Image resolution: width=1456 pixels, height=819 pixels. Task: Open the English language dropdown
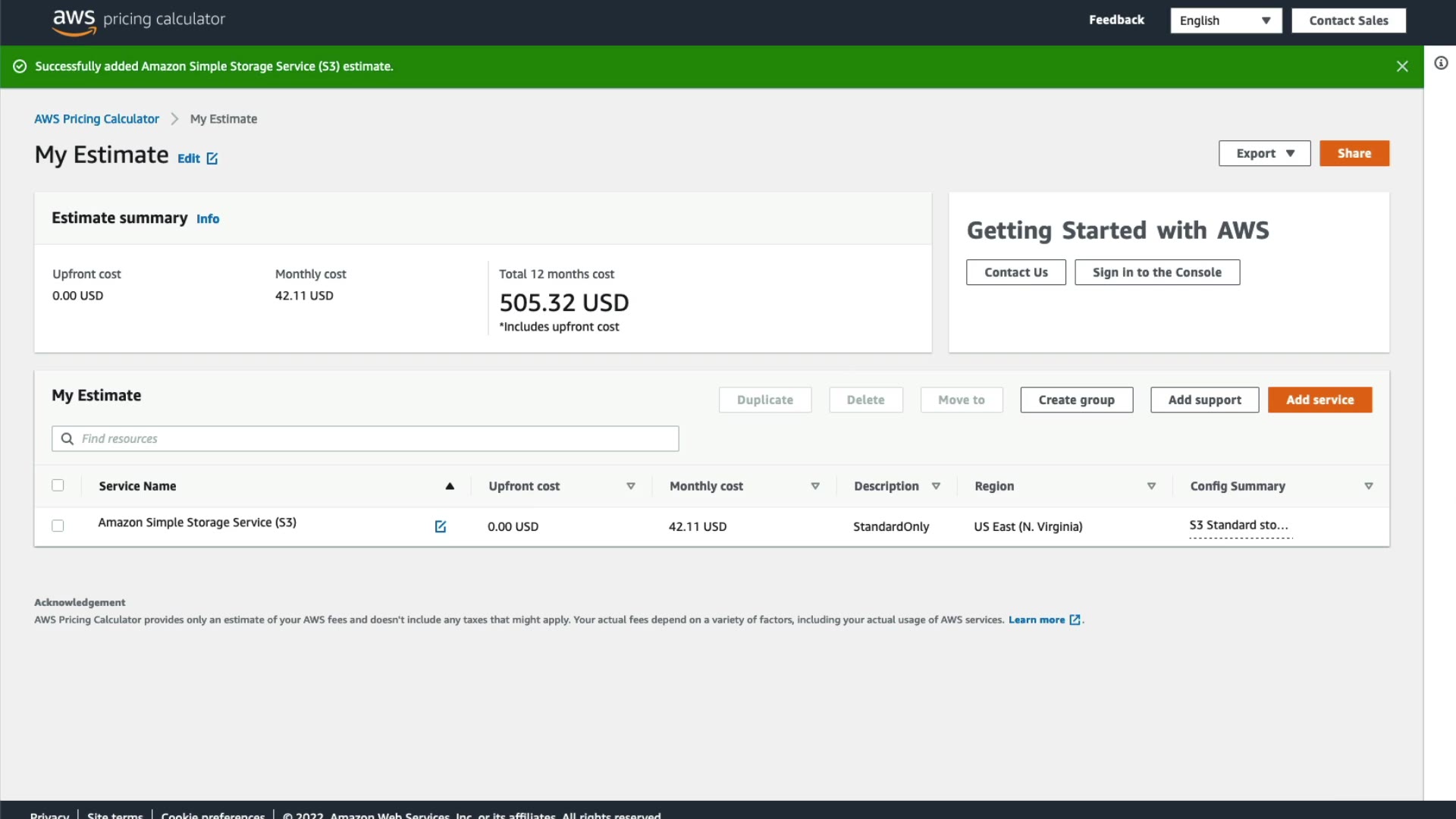[1225, 20]
